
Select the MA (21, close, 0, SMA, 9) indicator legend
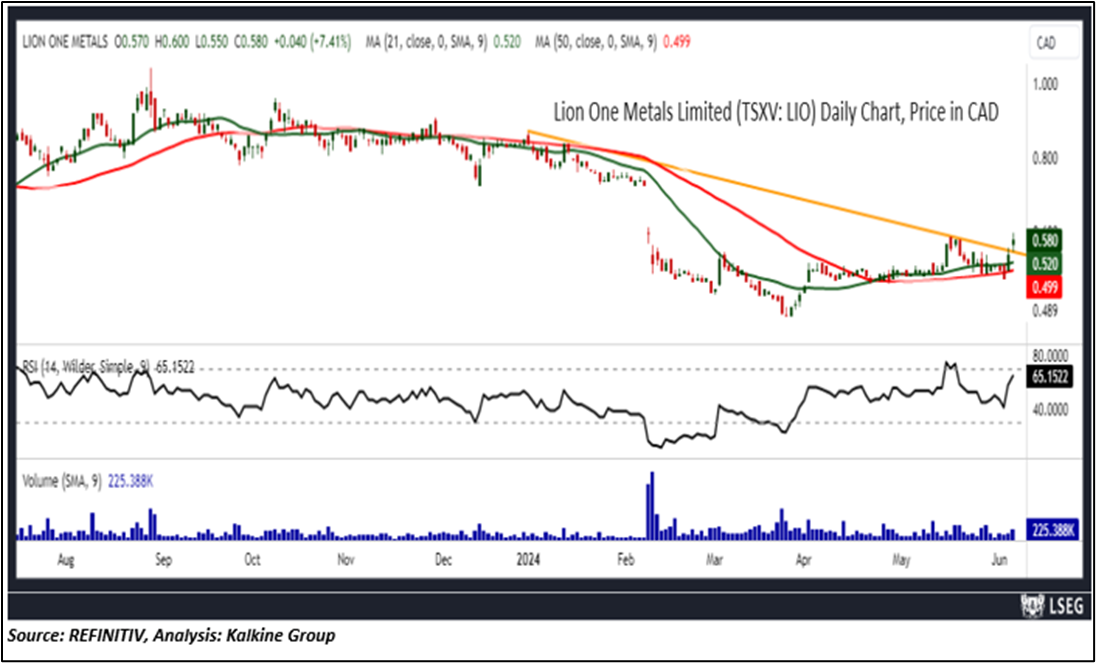pyautogui.click(x=426, y=43)
